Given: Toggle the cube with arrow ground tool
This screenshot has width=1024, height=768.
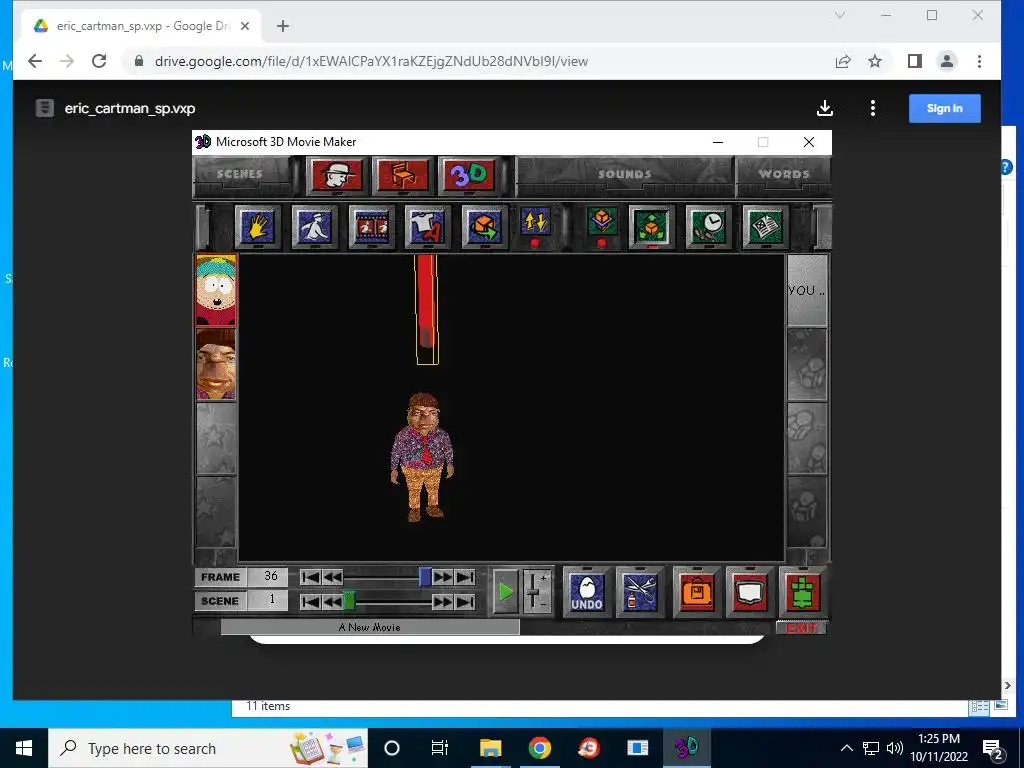Looking at the screenshot, I should tap(601, 227).
